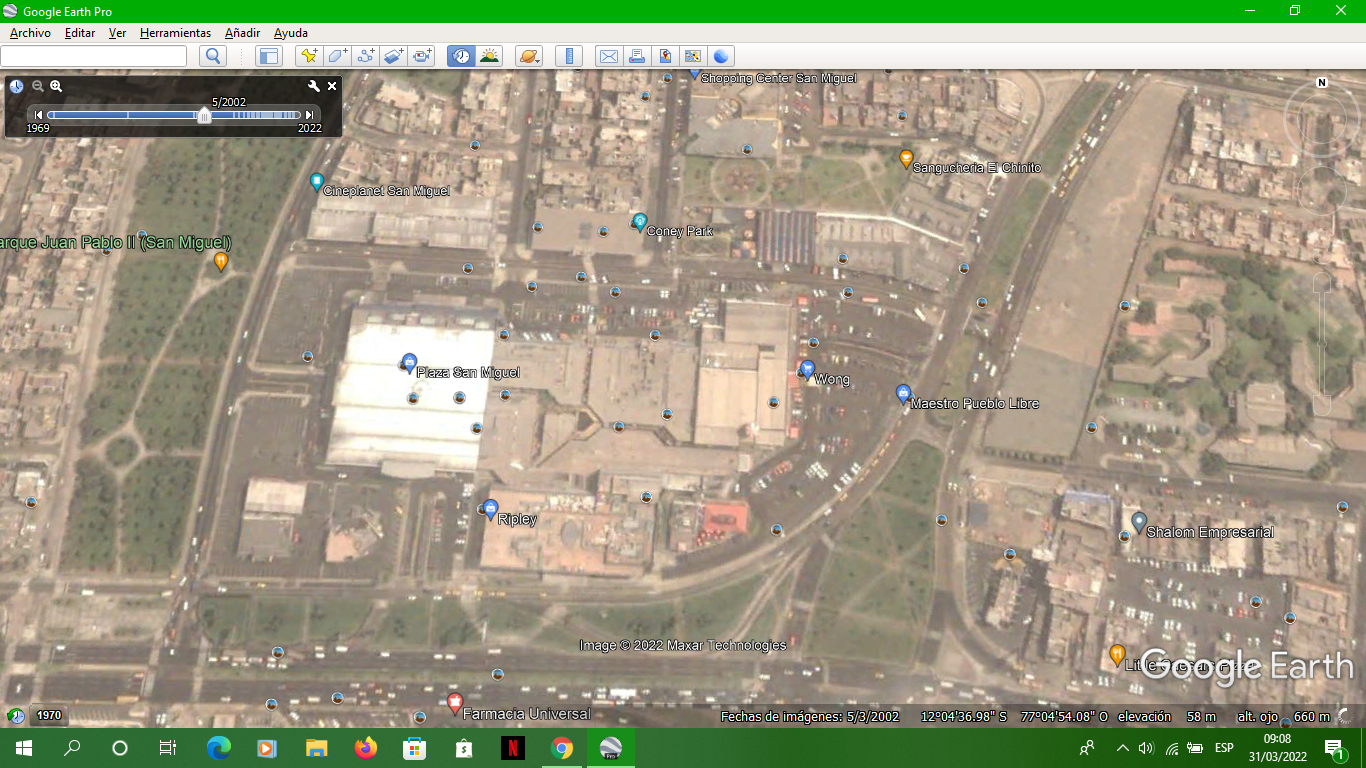Image resolution: width=1366 pixels, height=768 pixels.
Task: Select the Ruler measurement tool
Action: 568,56
